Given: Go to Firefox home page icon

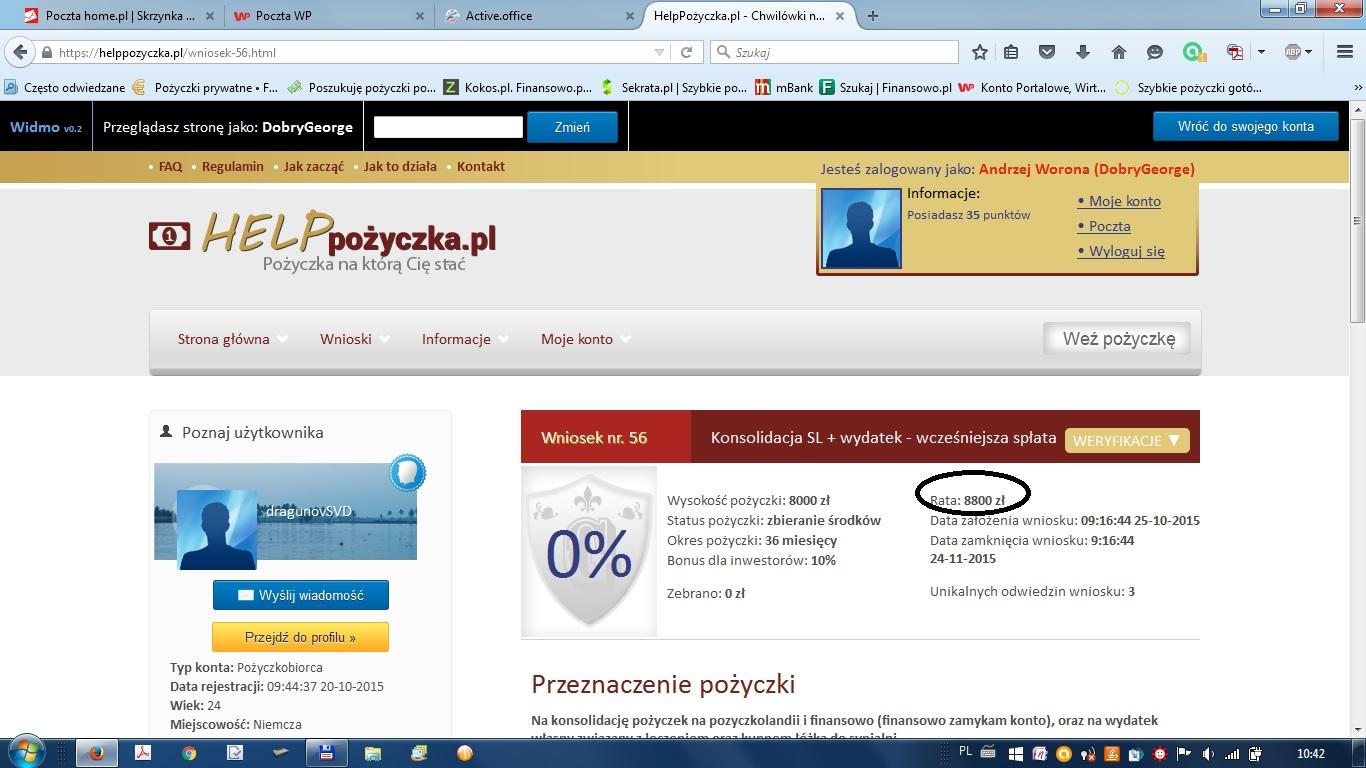Looking at the screenshot, I should (x=1119, y=52).
